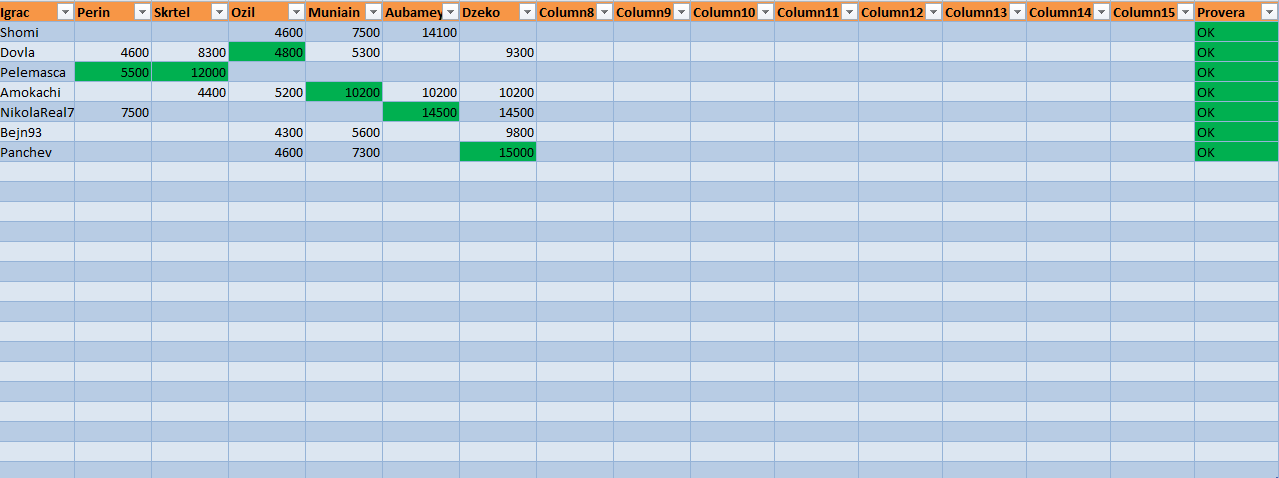
Task: Select the cell with 5300
Action: coord(344,52)
